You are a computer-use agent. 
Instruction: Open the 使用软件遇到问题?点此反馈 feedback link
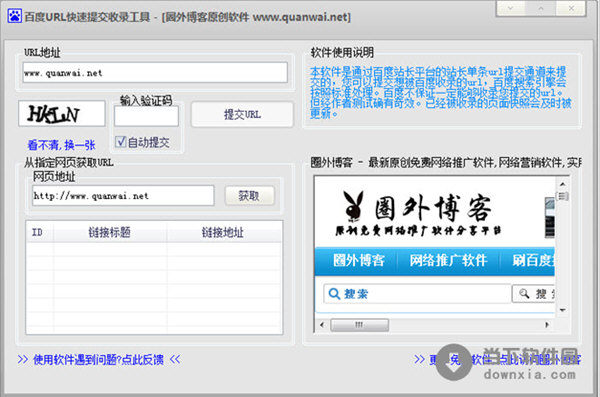point(99,359)
